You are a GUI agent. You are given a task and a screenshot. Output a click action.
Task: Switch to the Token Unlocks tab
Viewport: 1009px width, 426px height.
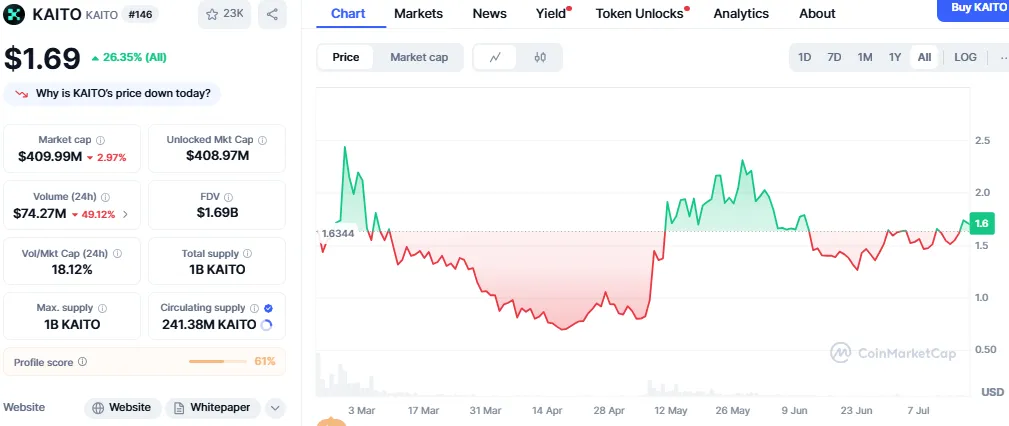click(640, 13)
